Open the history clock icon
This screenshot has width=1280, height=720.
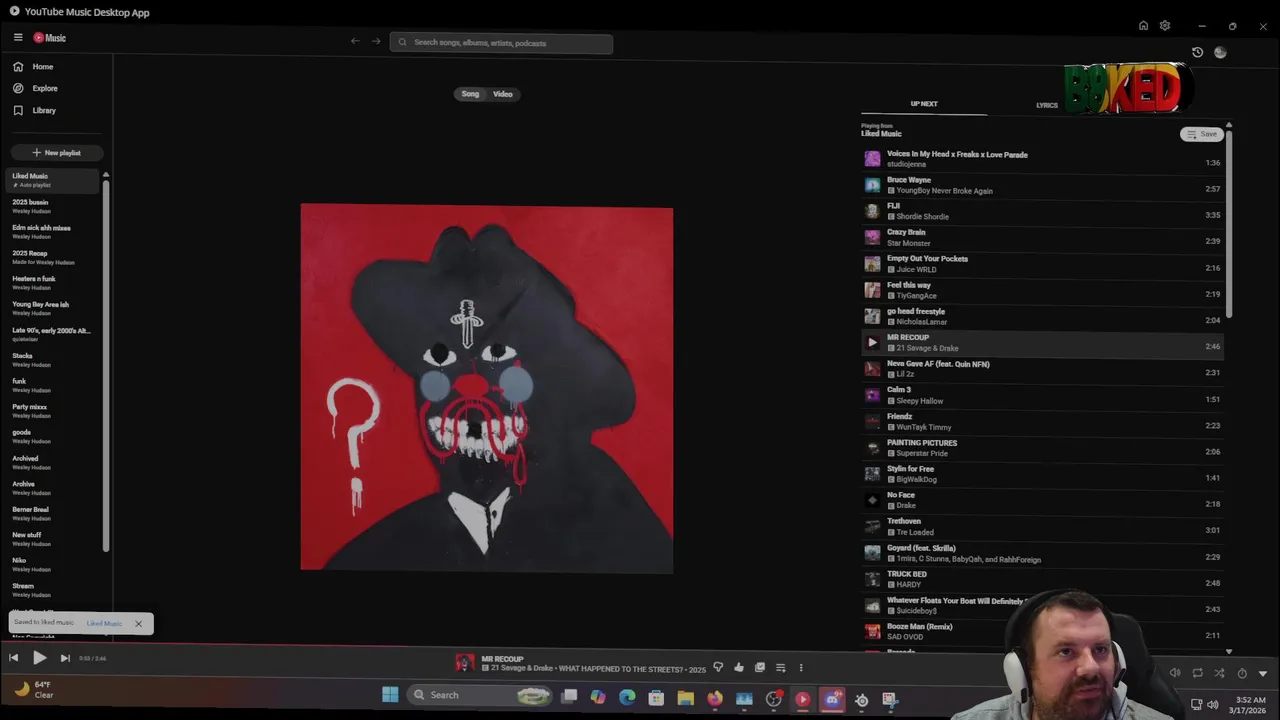[x=1197, y=52]
